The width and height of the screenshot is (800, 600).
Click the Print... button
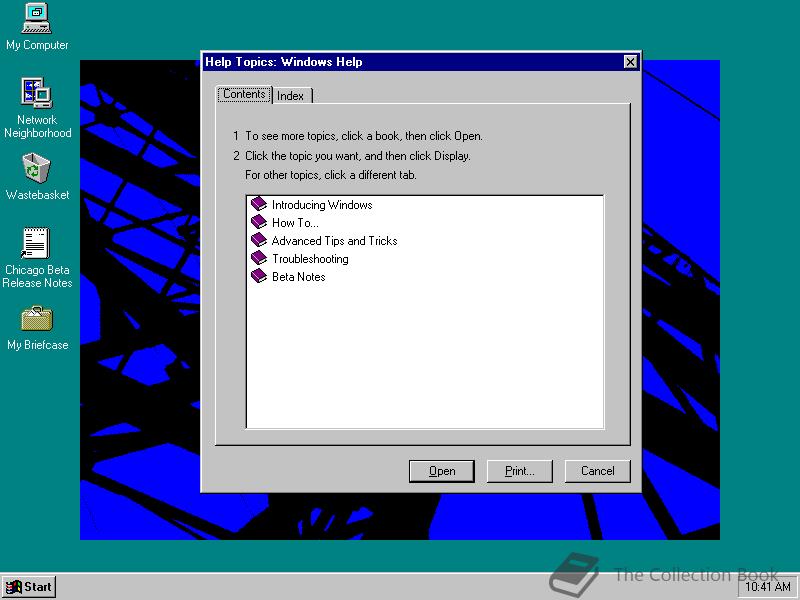[x=519, y=471]
